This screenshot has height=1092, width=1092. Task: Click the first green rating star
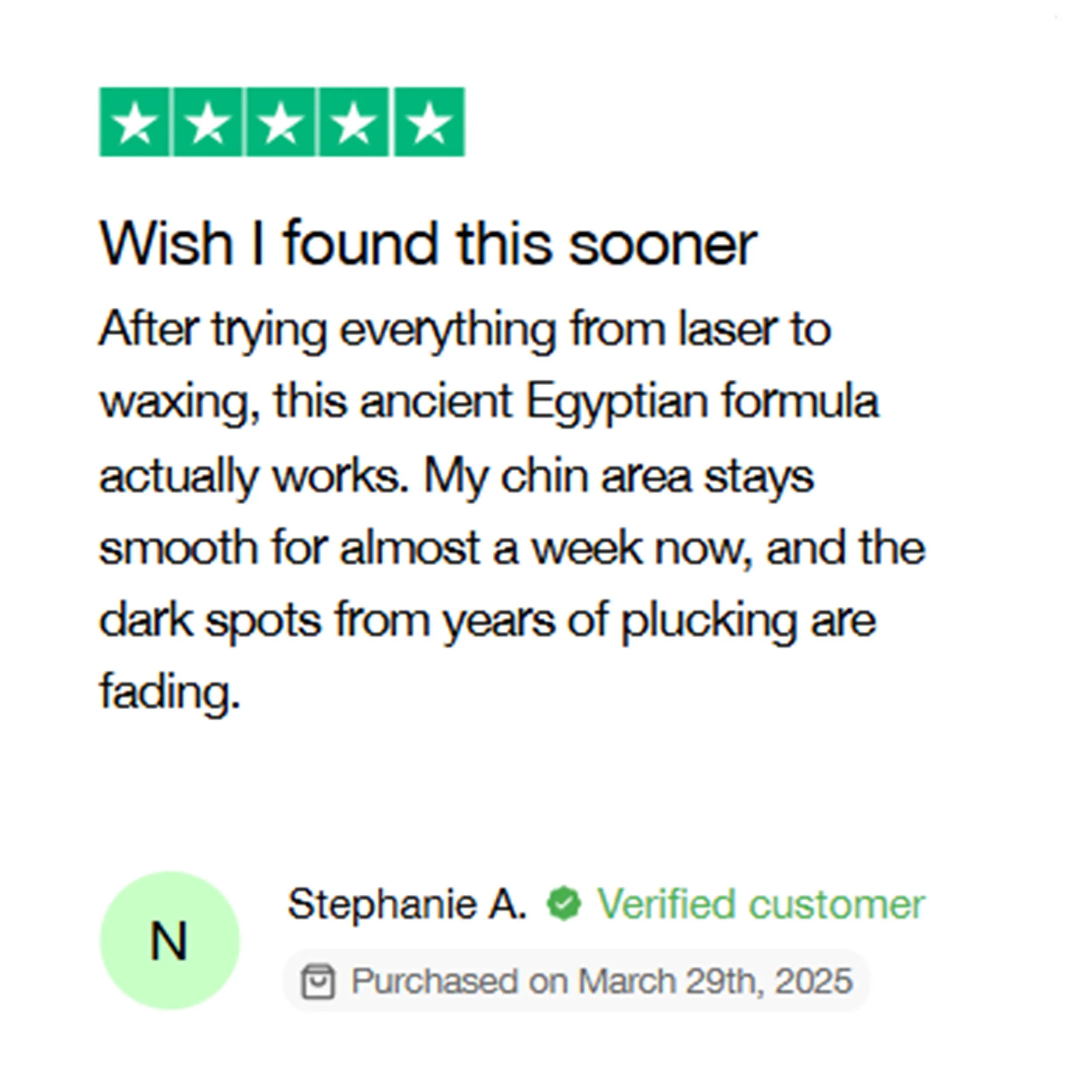tap(135, 122)
